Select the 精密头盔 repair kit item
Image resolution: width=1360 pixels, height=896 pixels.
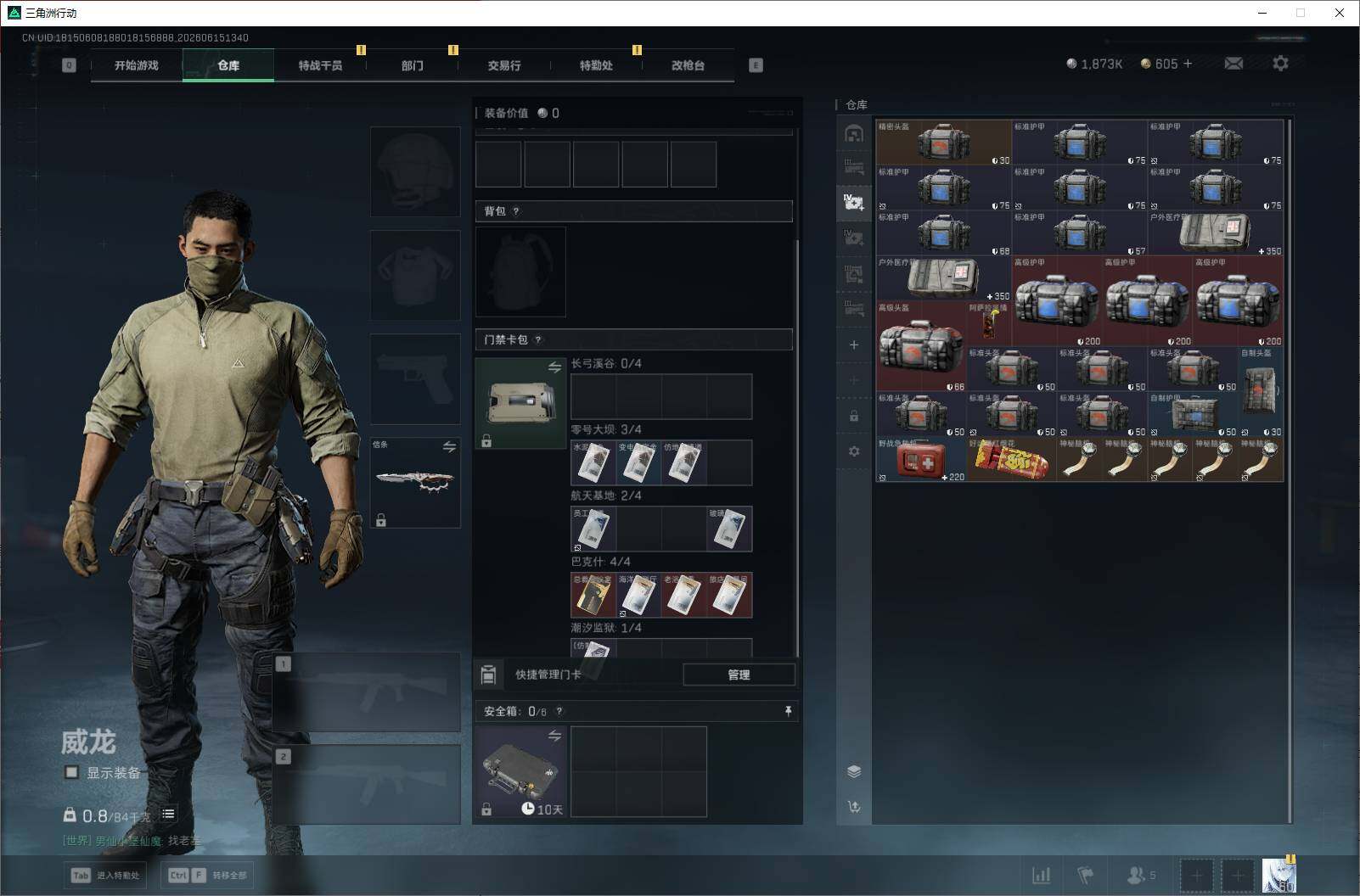pos(944,143)
